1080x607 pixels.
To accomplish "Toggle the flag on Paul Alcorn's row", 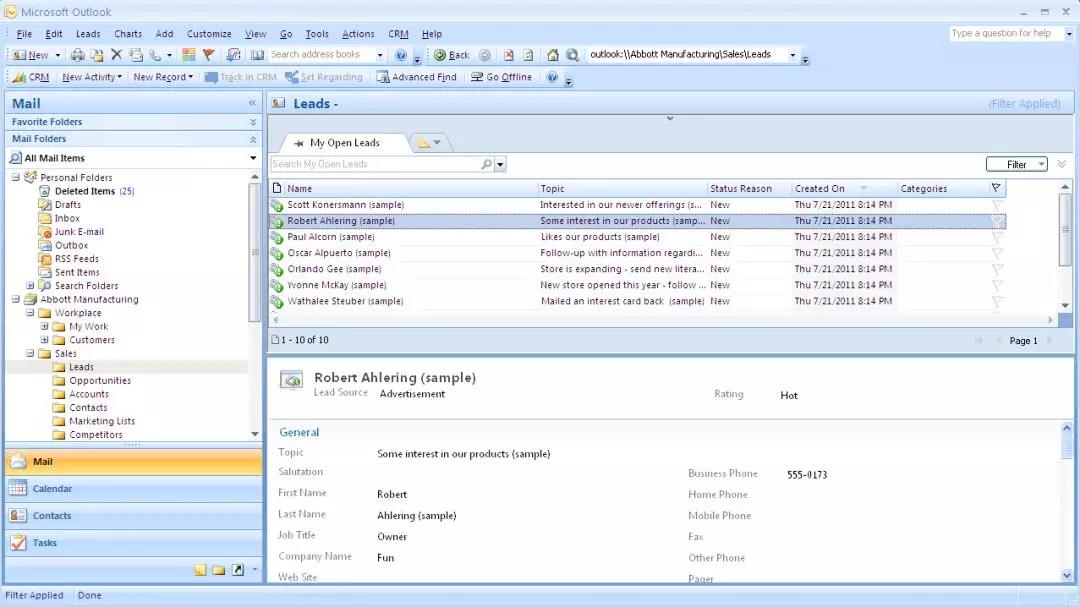I will coord(996,237).
